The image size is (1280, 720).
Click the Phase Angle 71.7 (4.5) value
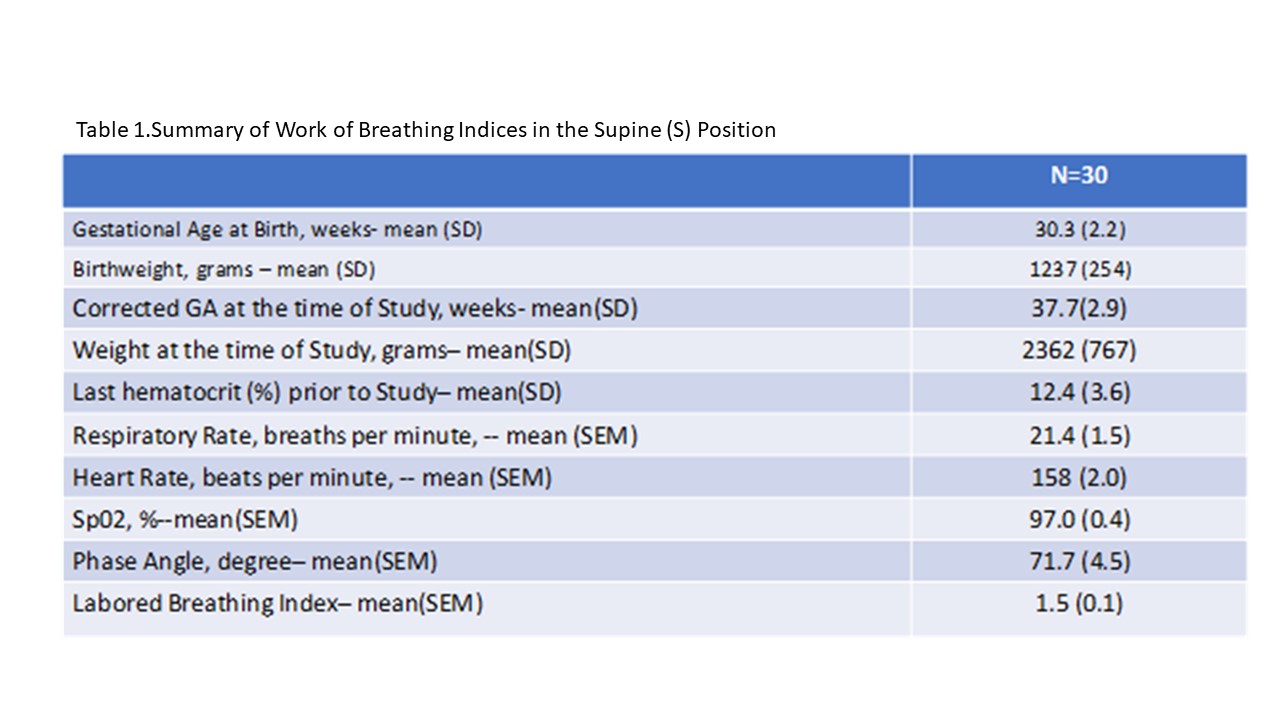coord(1079,562)
